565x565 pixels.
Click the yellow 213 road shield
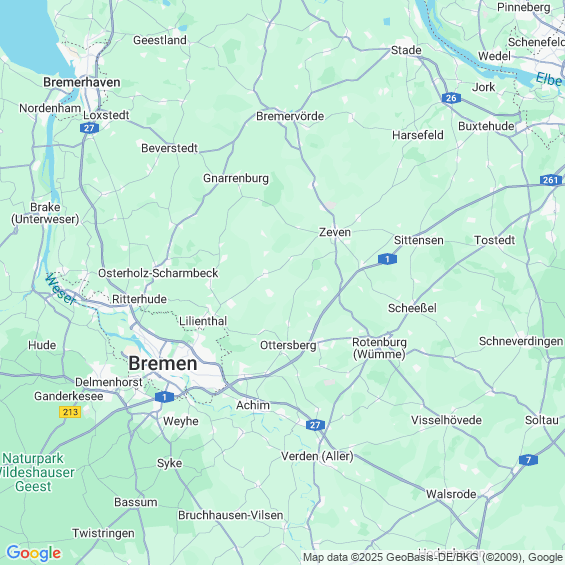tap(70, 411)
